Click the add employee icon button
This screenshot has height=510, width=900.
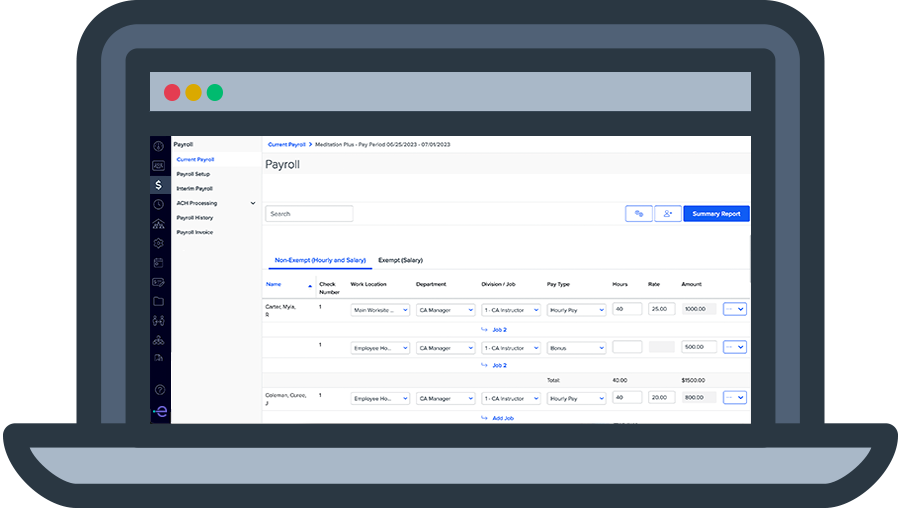click(x=667, y=213)
